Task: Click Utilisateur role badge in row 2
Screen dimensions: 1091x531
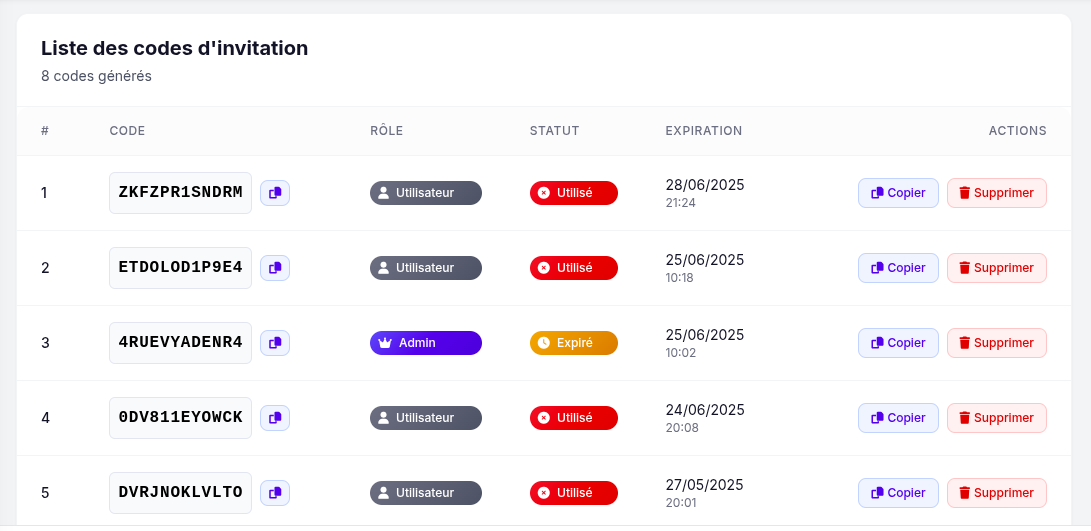Action: tap(426, 268)
